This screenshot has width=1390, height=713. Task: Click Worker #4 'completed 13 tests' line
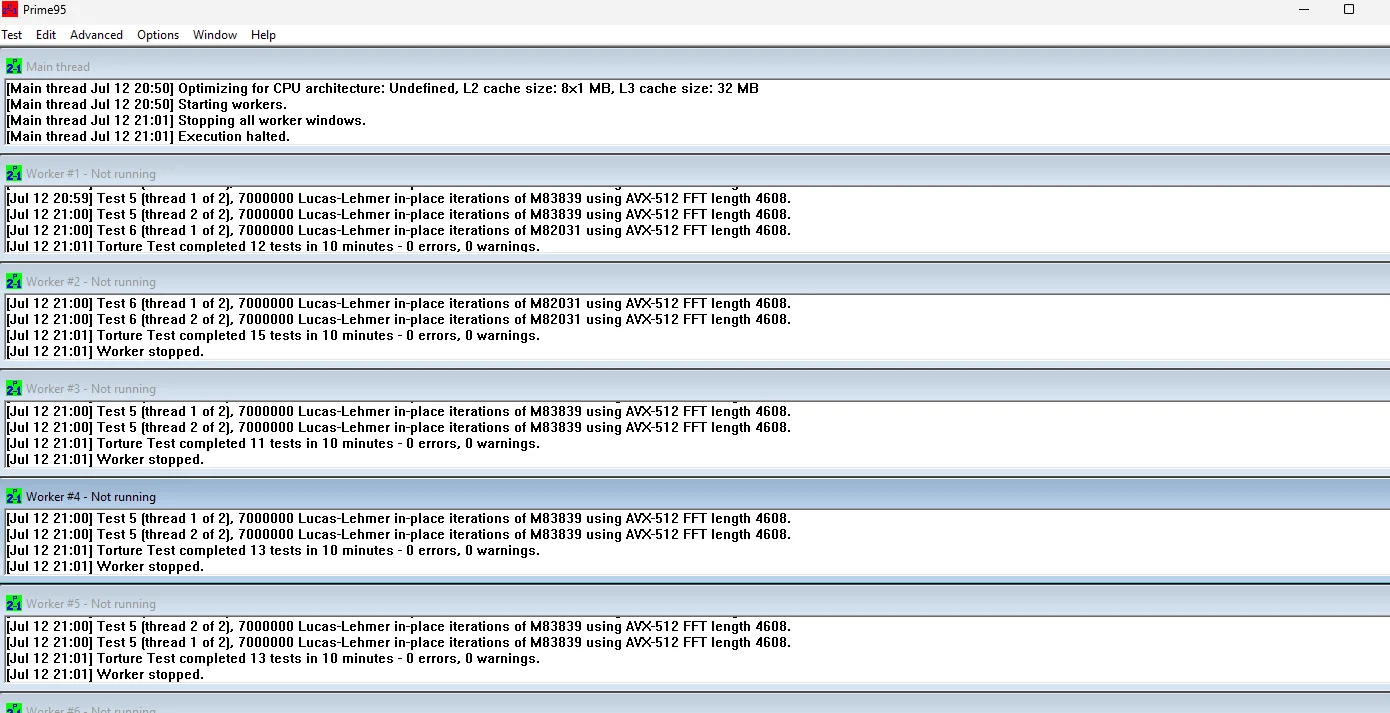point(273,550)
